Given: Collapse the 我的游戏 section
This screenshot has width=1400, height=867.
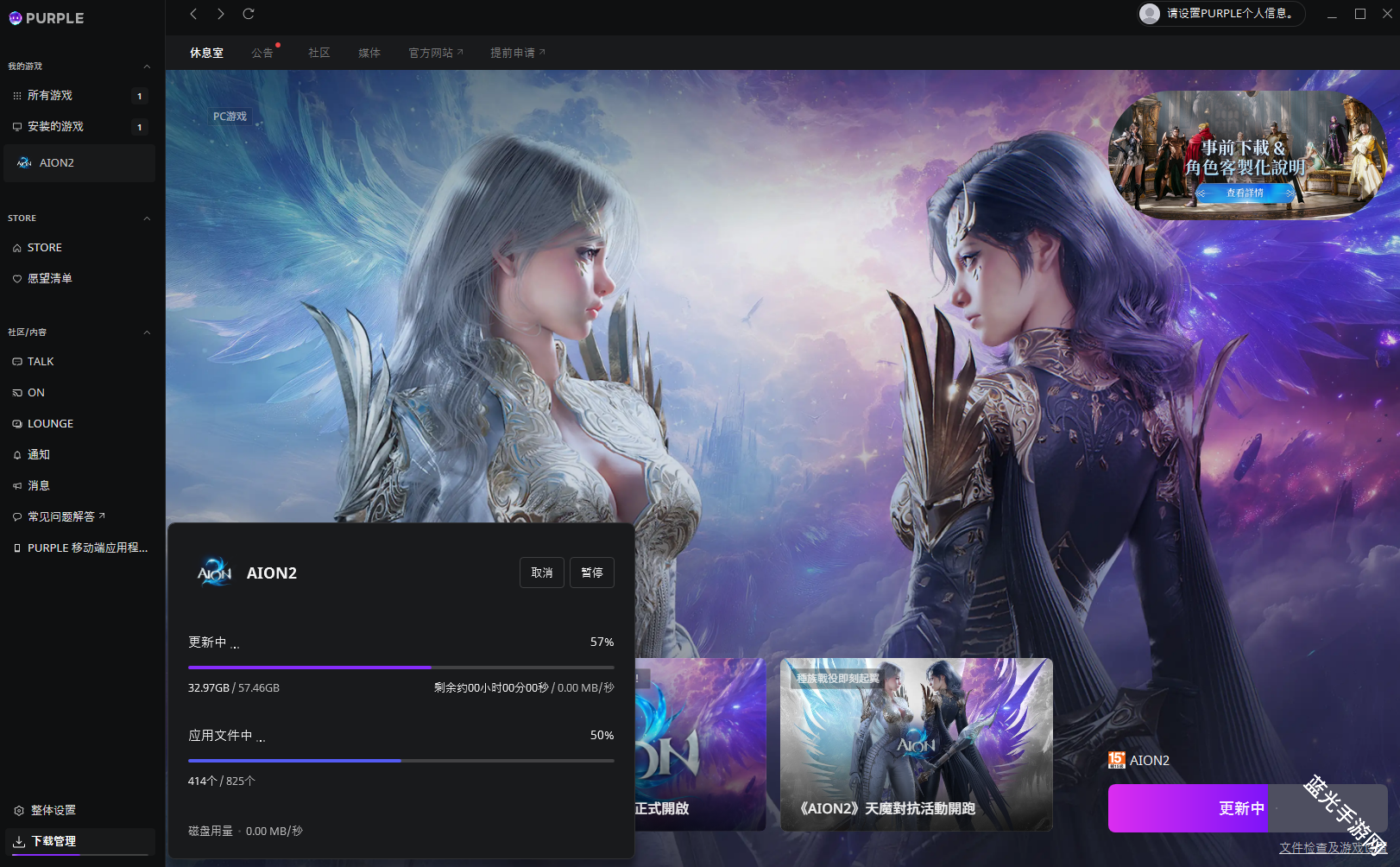Looking at the screenshot, I should [147, 66].
